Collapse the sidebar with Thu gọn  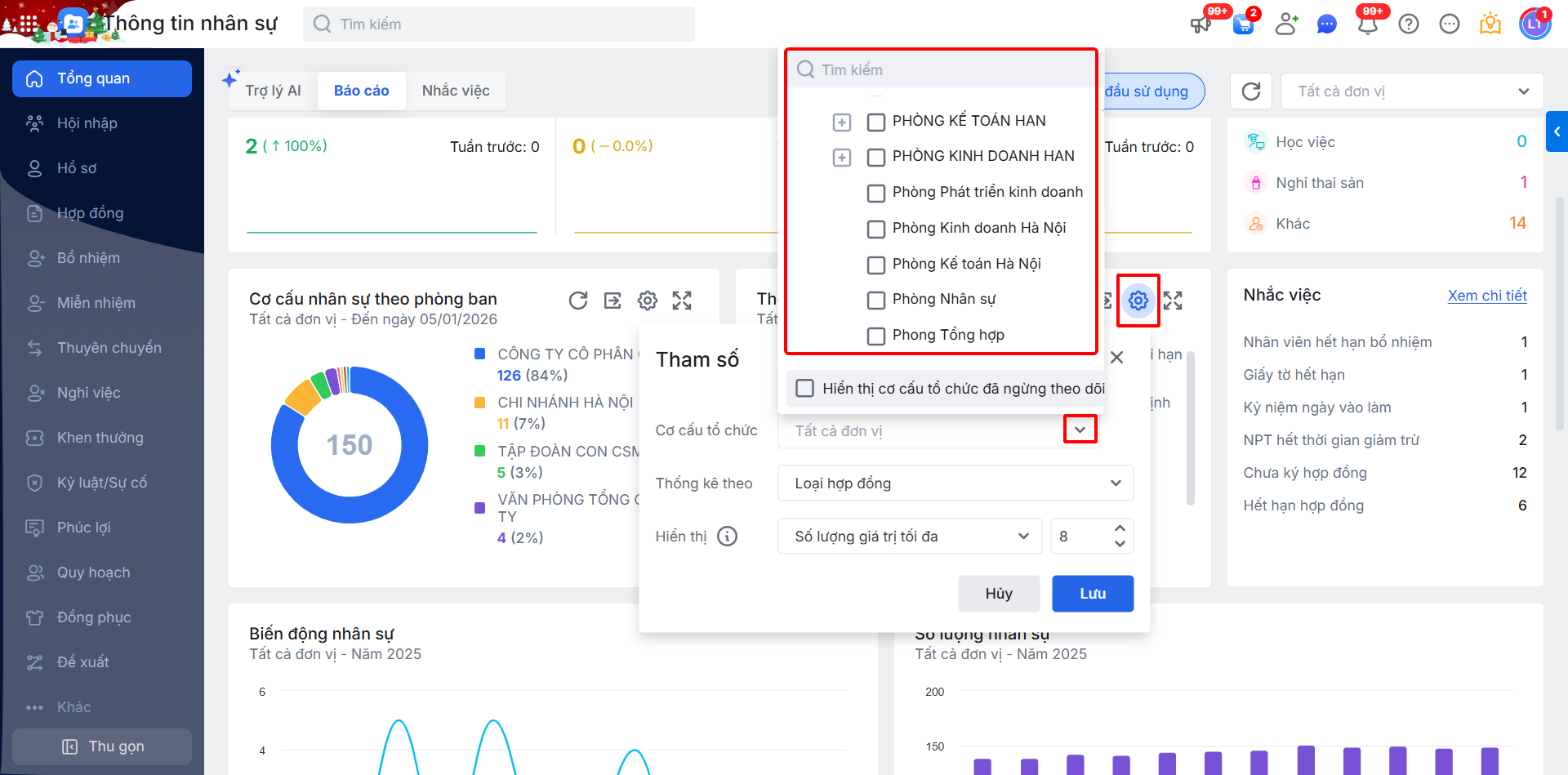click(x=102, y=746)
